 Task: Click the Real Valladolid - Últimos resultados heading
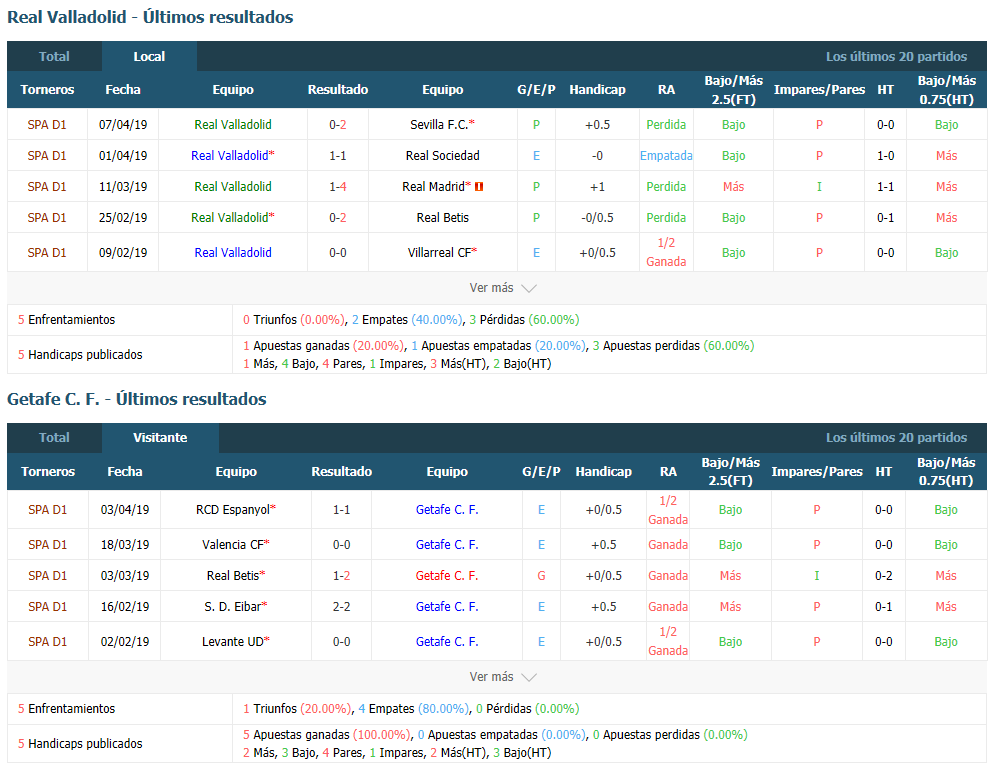point(150,17)
